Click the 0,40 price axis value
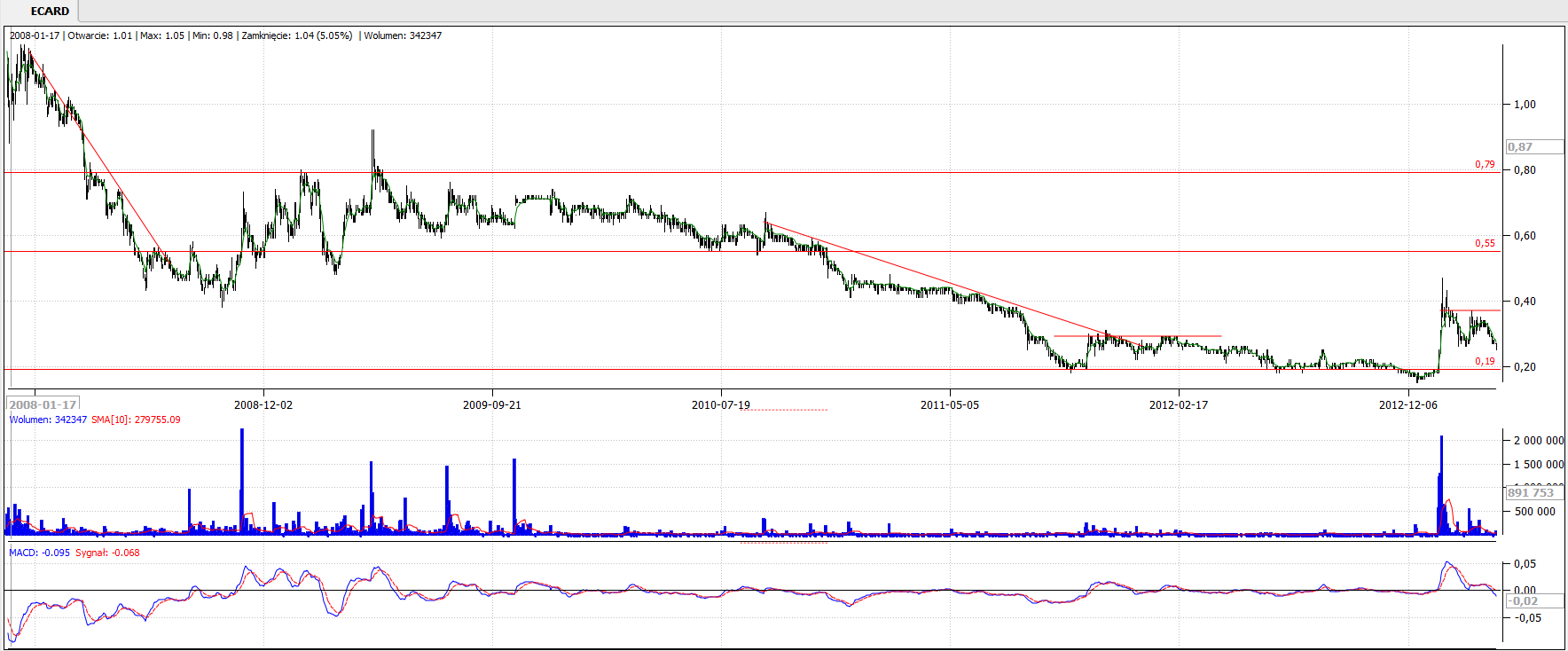This screenshot has height=651, width=1568. click(1525, 302)
